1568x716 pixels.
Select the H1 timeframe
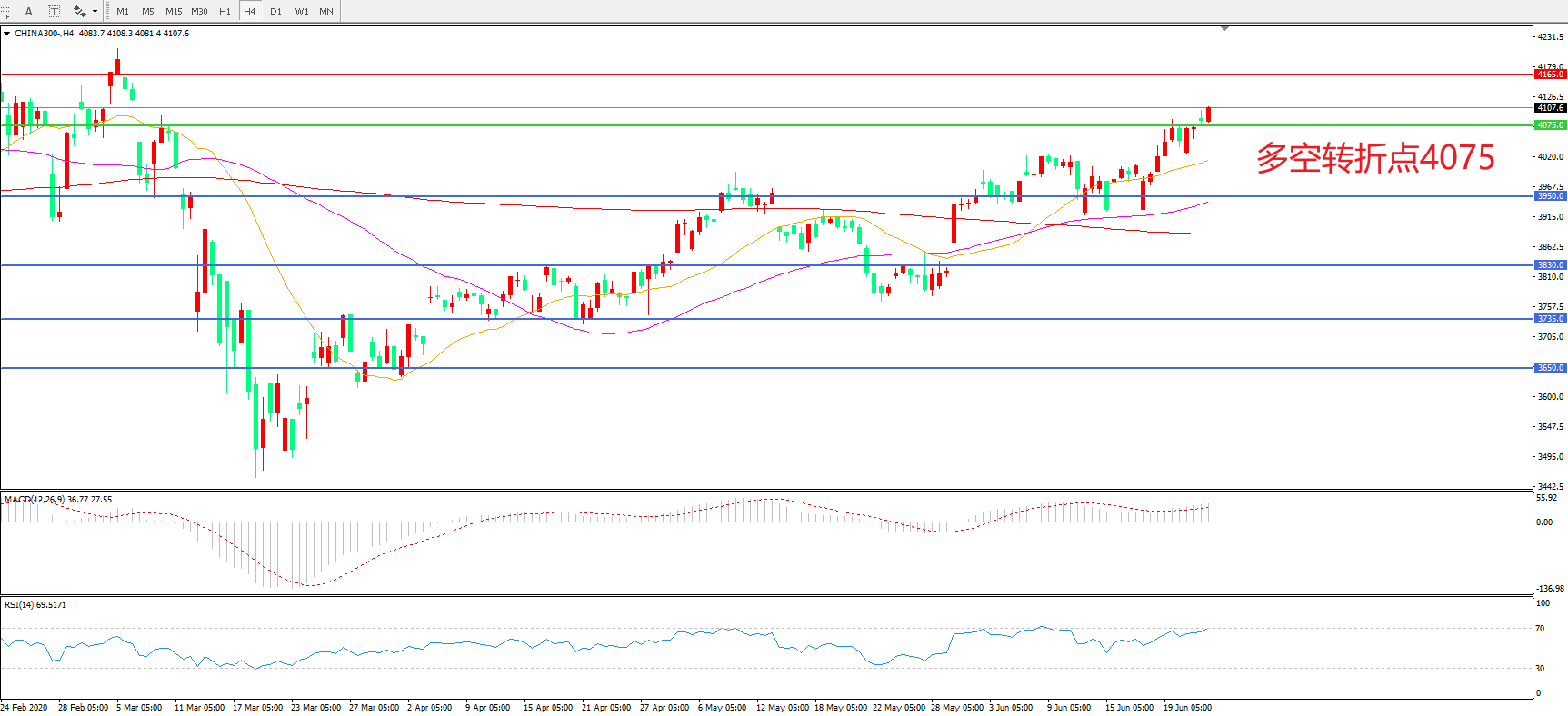(x=225, y=11)
